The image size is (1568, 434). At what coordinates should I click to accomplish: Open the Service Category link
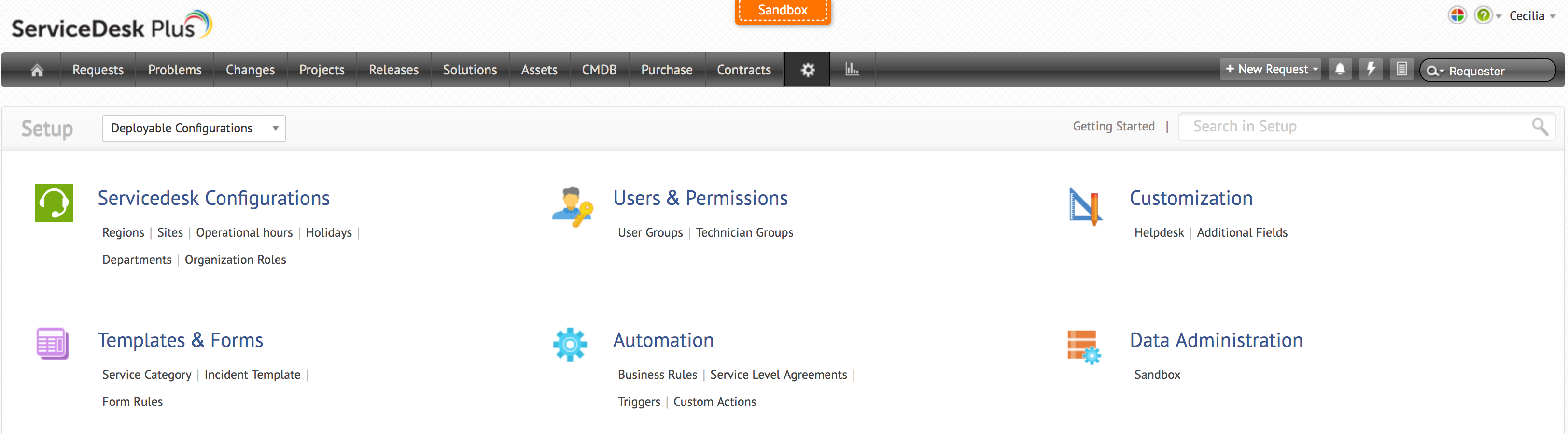(147, 375)
